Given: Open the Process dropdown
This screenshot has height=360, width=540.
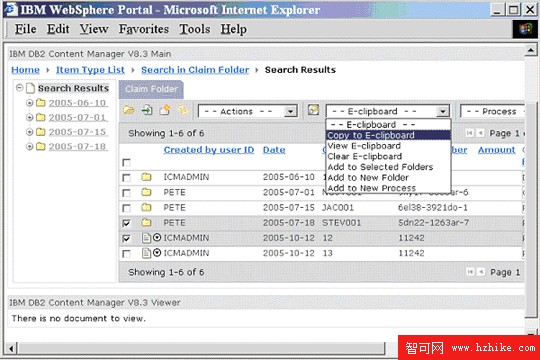Looking at the screenshot, I should pos(492,111).
